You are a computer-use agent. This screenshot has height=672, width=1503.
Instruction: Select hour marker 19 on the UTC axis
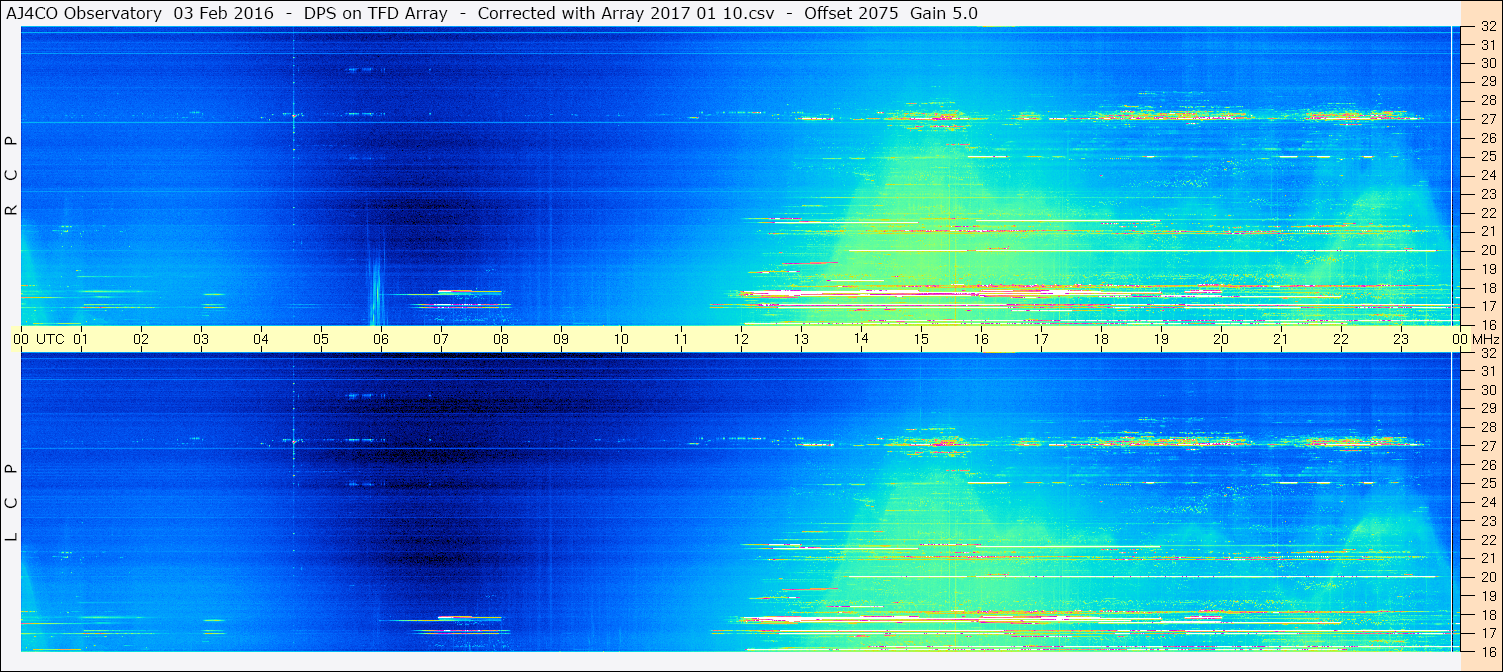(1161, 339)
